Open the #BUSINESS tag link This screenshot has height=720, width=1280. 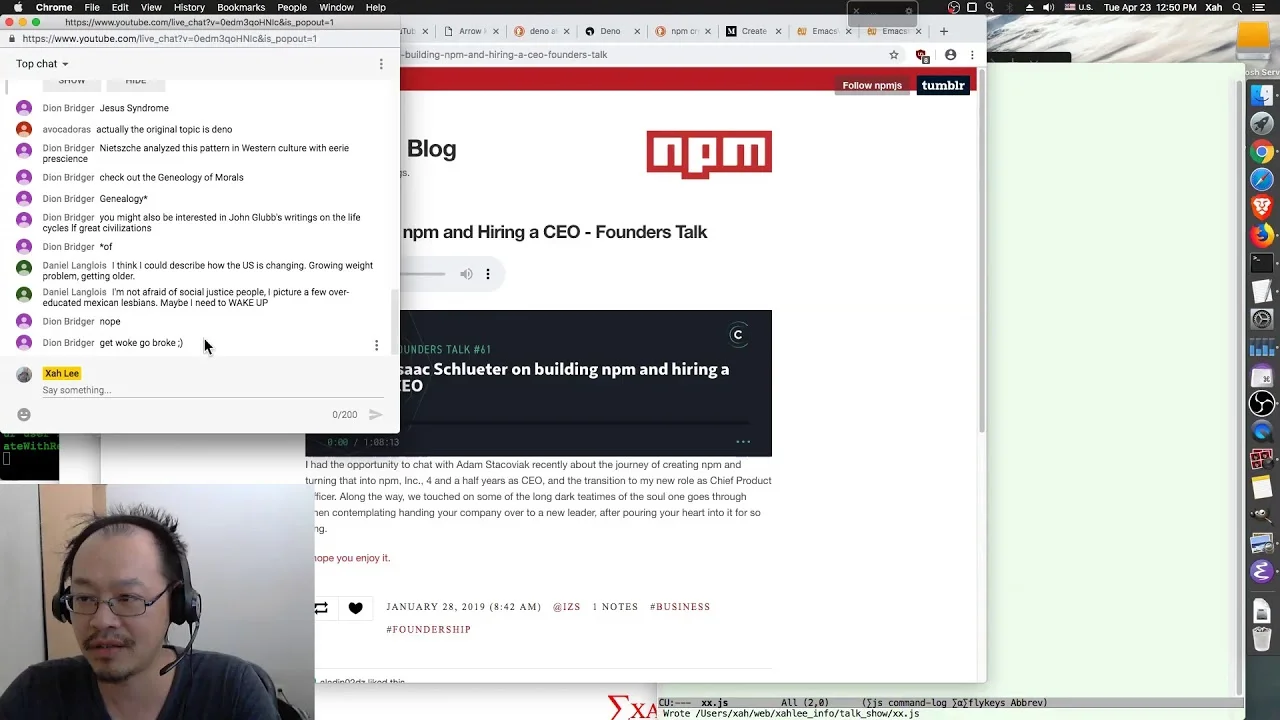[680, 607]
